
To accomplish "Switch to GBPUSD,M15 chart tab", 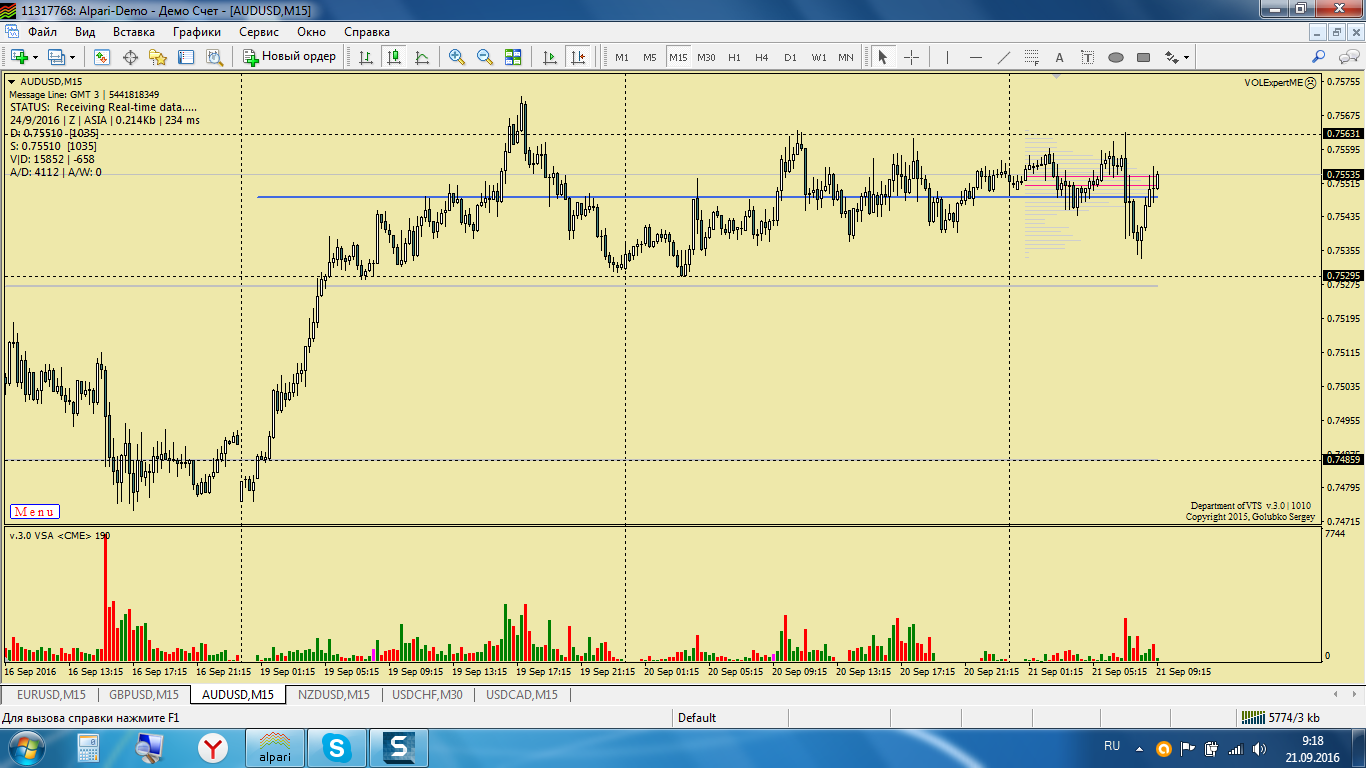I will tap(144, 694).
